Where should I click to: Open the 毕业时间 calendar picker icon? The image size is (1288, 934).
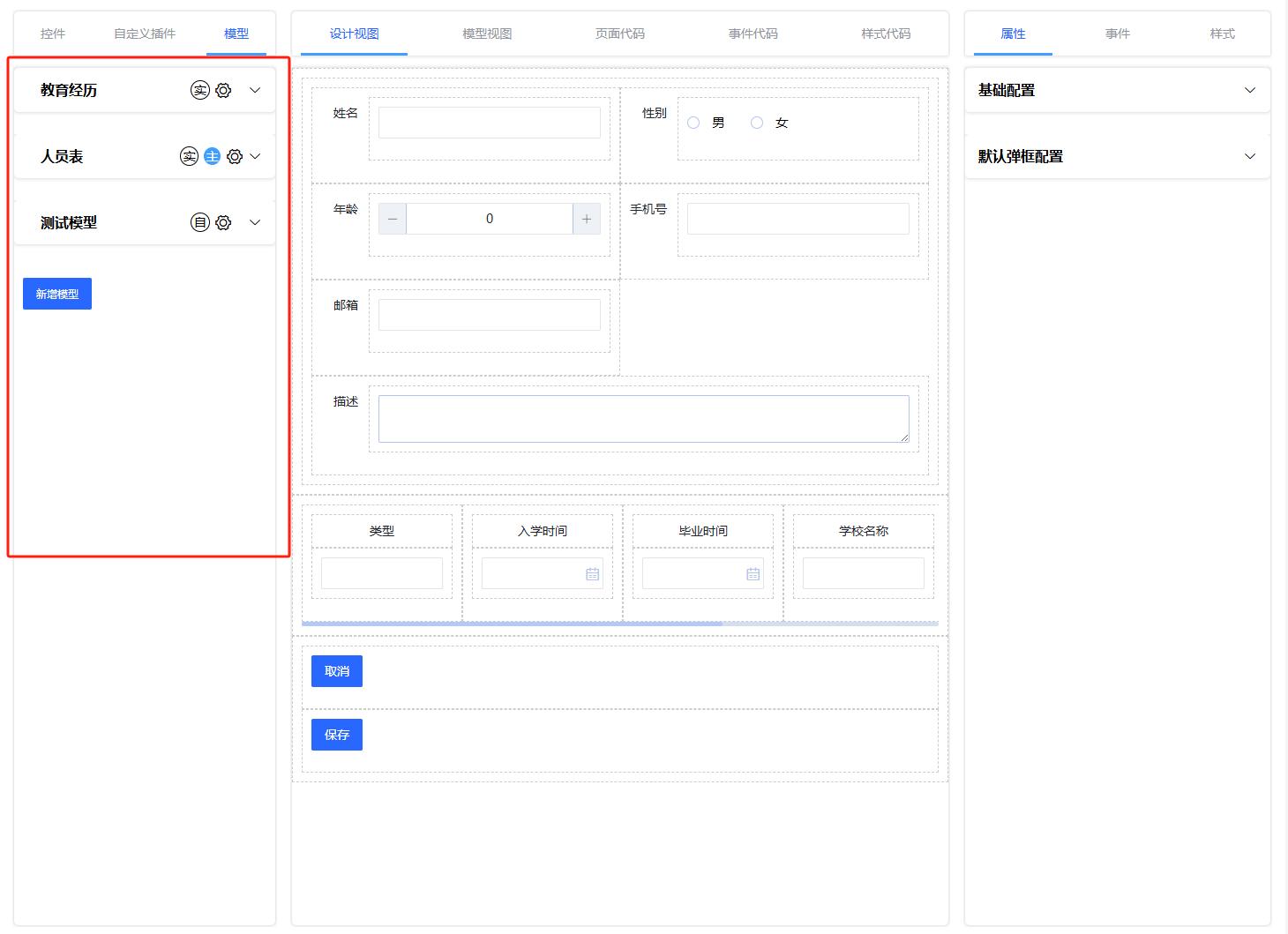click(753, 574)
